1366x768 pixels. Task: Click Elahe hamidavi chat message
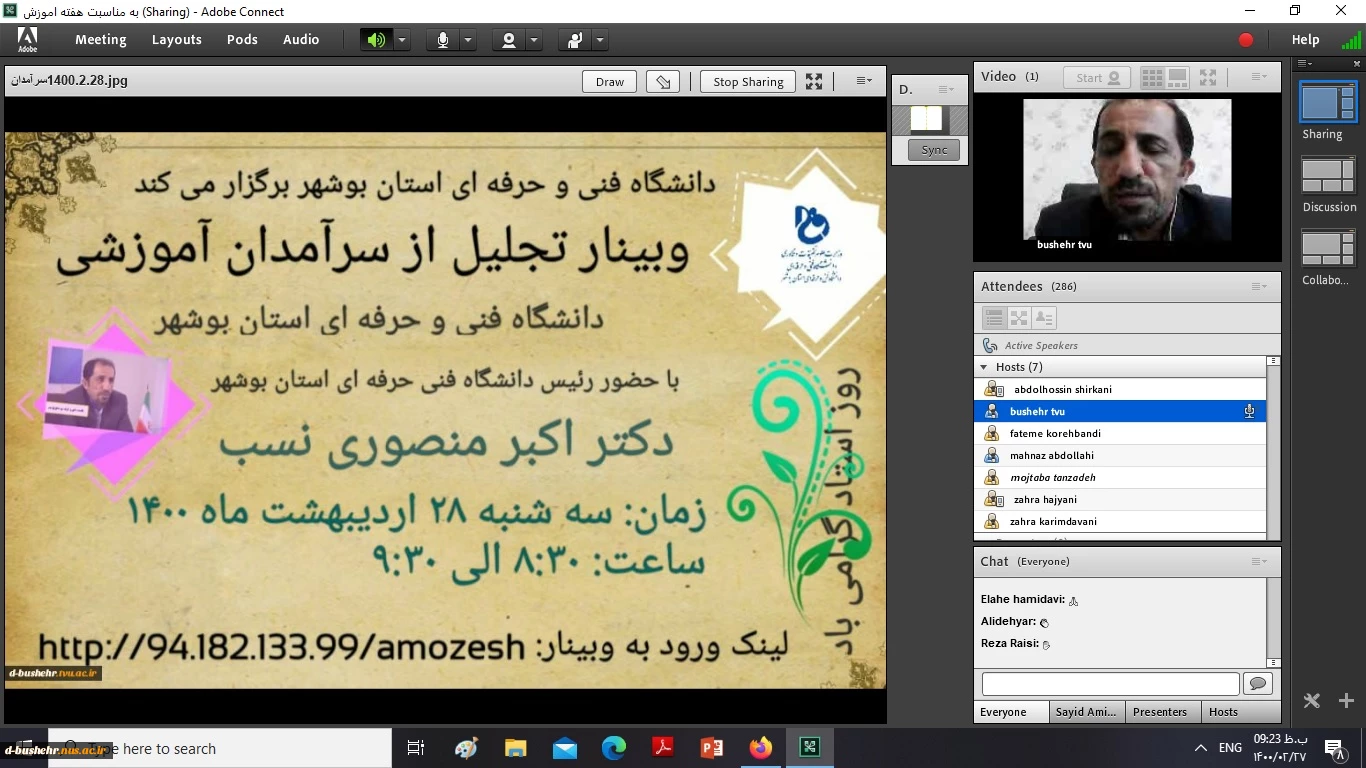tap(1030, 600)
